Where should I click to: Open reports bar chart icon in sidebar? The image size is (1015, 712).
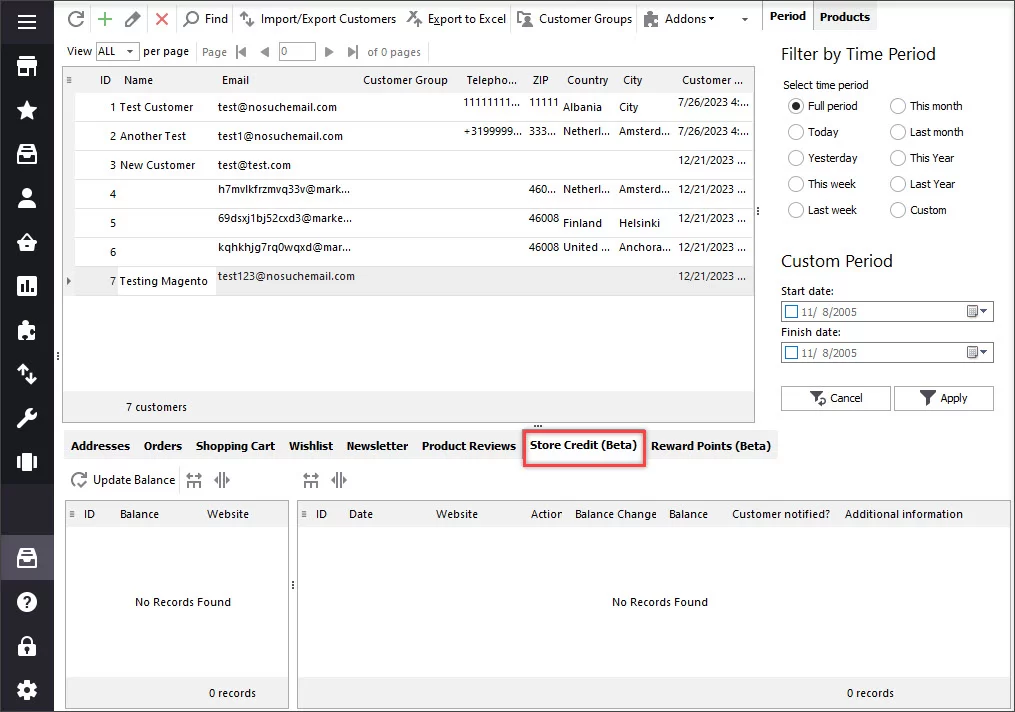[27, 286]
